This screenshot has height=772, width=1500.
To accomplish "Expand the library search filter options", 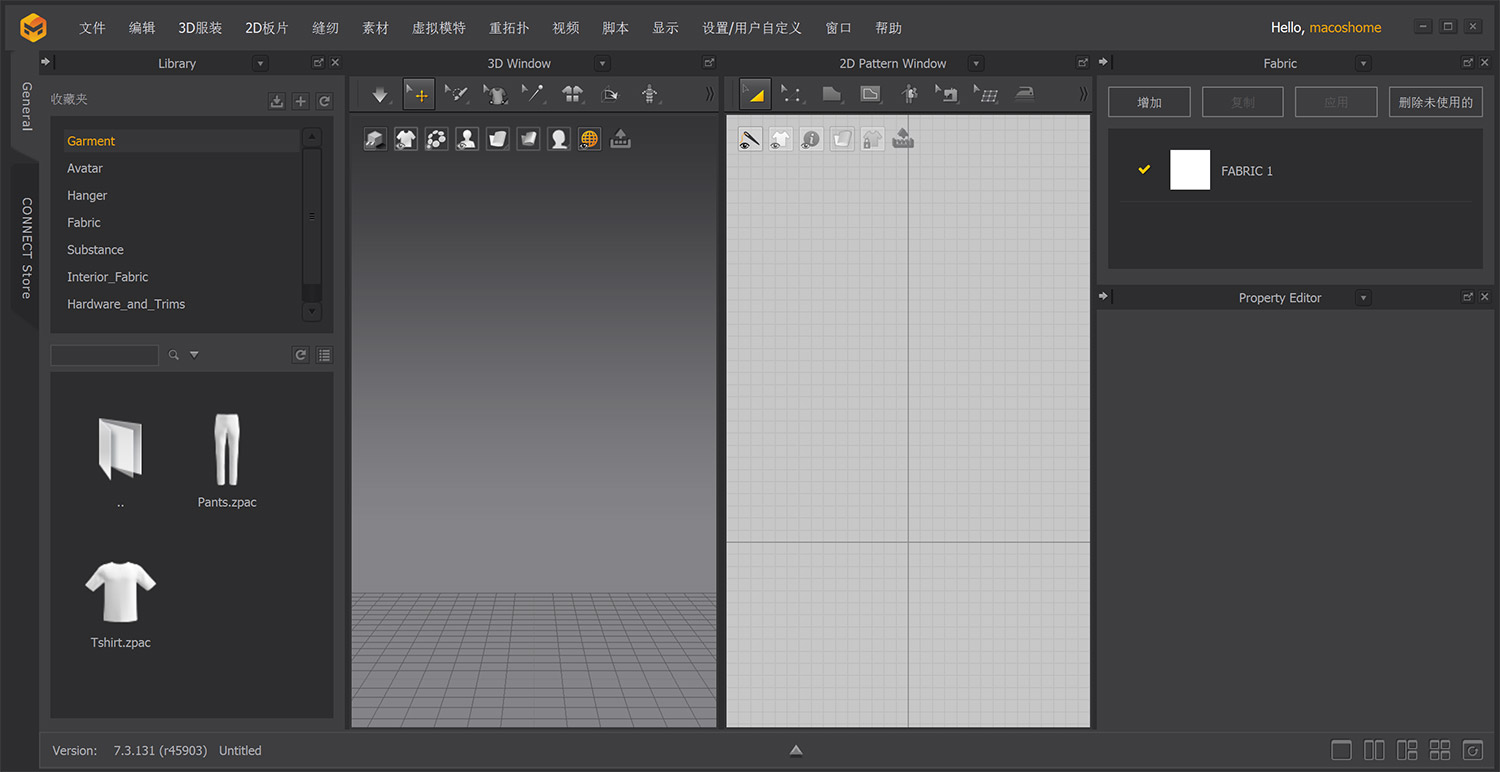I will tap(194, 354).
